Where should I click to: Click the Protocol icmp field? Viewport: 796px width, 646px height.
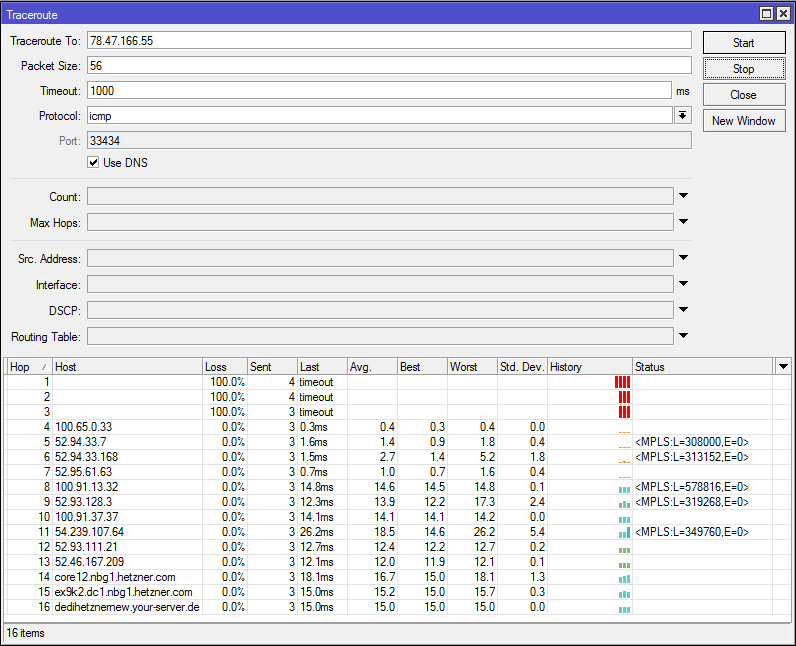coord(379,115)
